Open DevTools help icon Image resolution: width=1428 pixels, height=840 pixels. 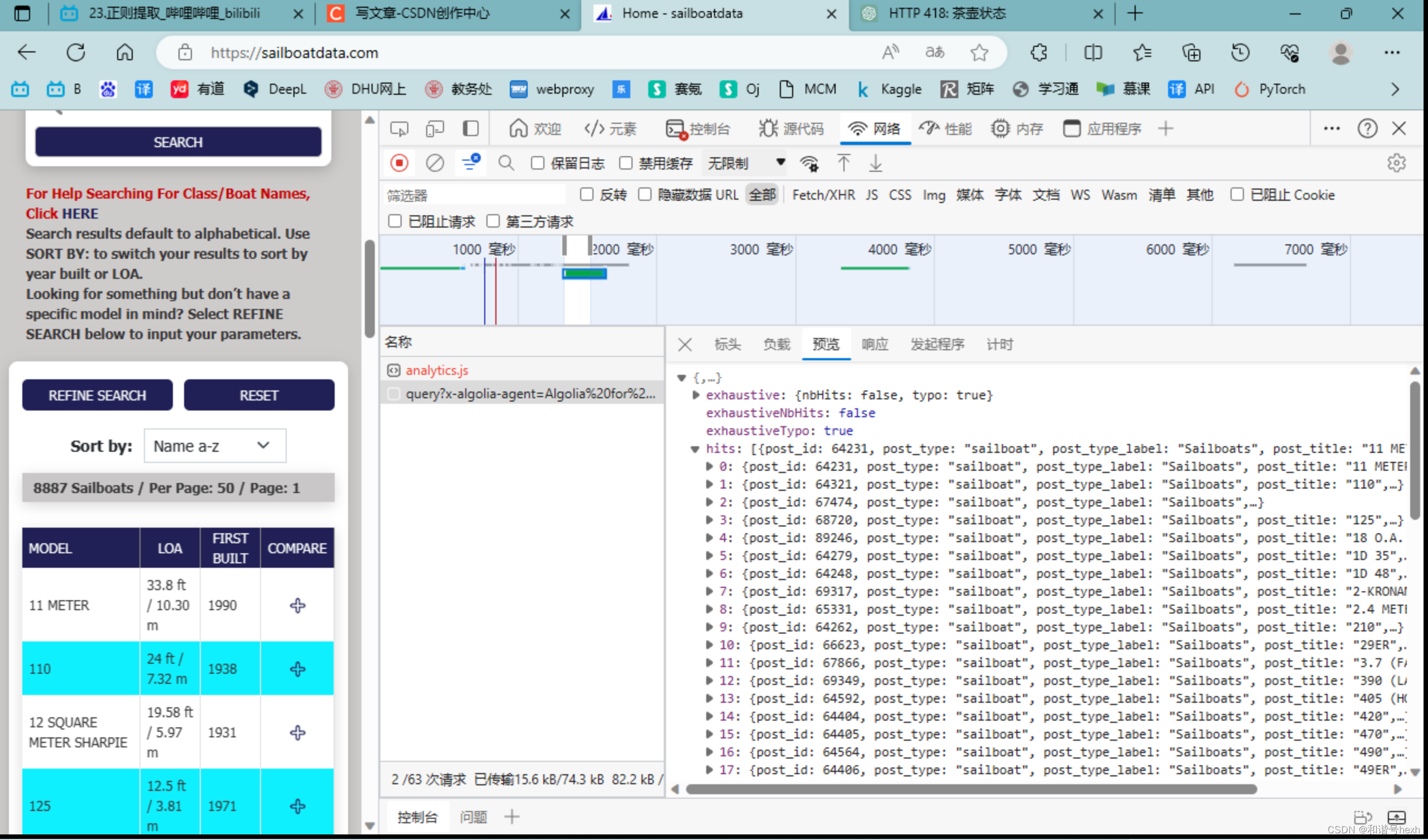pyautogui.click(x=1367, y=129)
